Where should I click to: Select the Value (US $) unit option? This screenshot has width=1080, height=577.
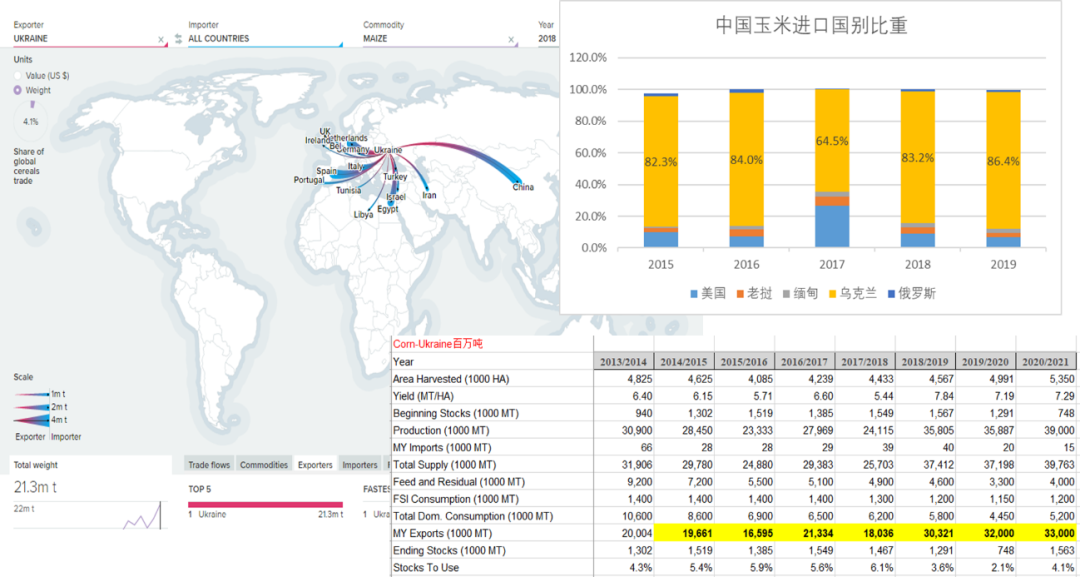tap(17, 76)
